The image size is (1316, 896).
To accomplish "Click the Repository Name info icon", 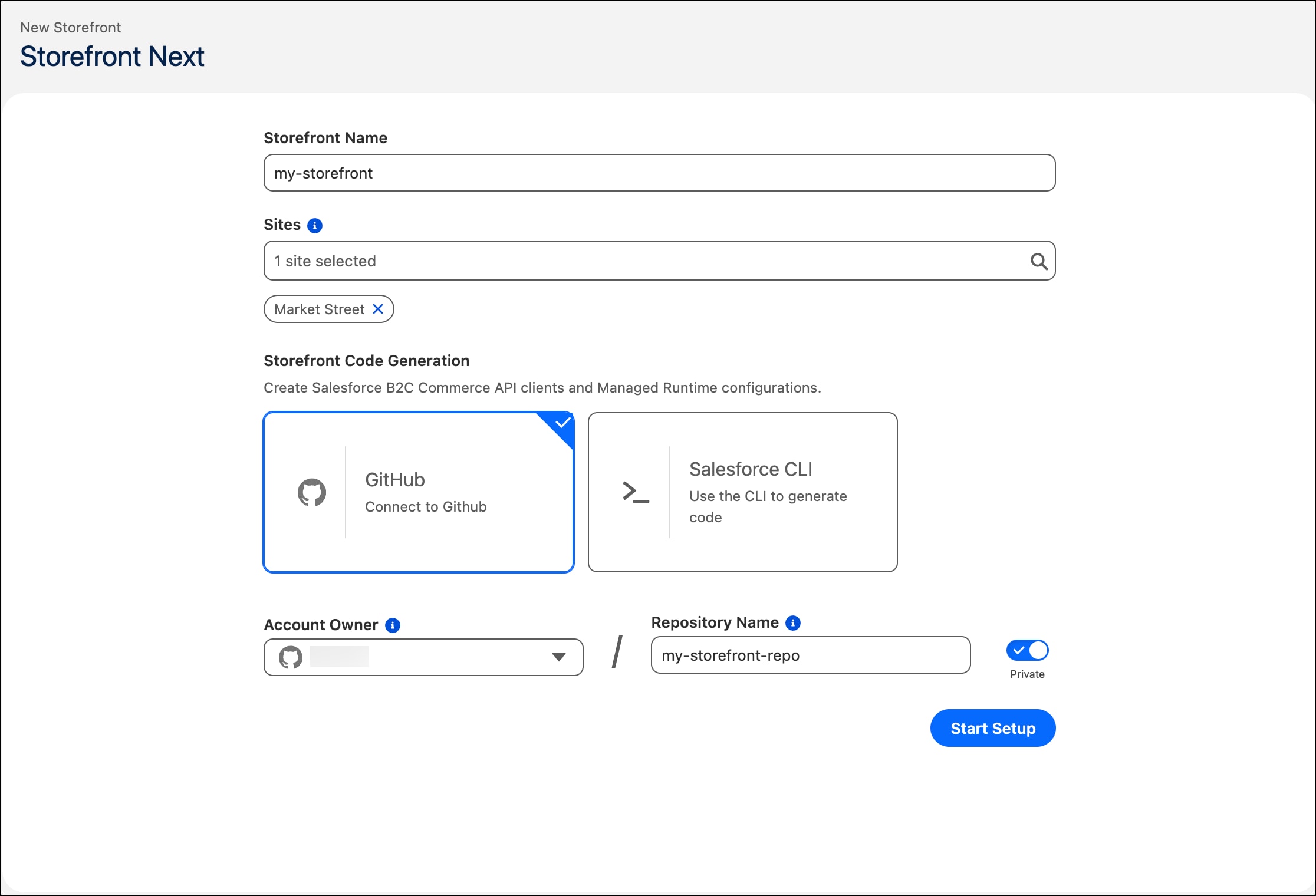I will [x=793, y=623].
